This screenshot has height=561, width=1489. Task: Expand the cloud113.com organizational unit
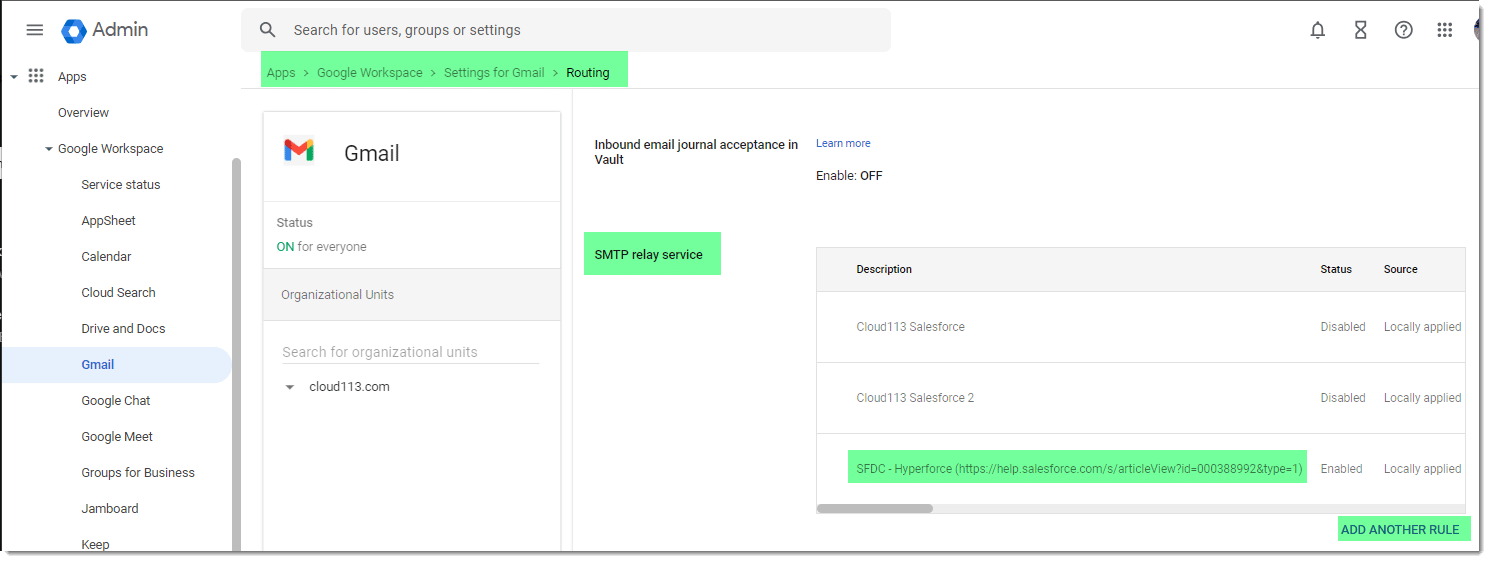(x=290, y=387)
